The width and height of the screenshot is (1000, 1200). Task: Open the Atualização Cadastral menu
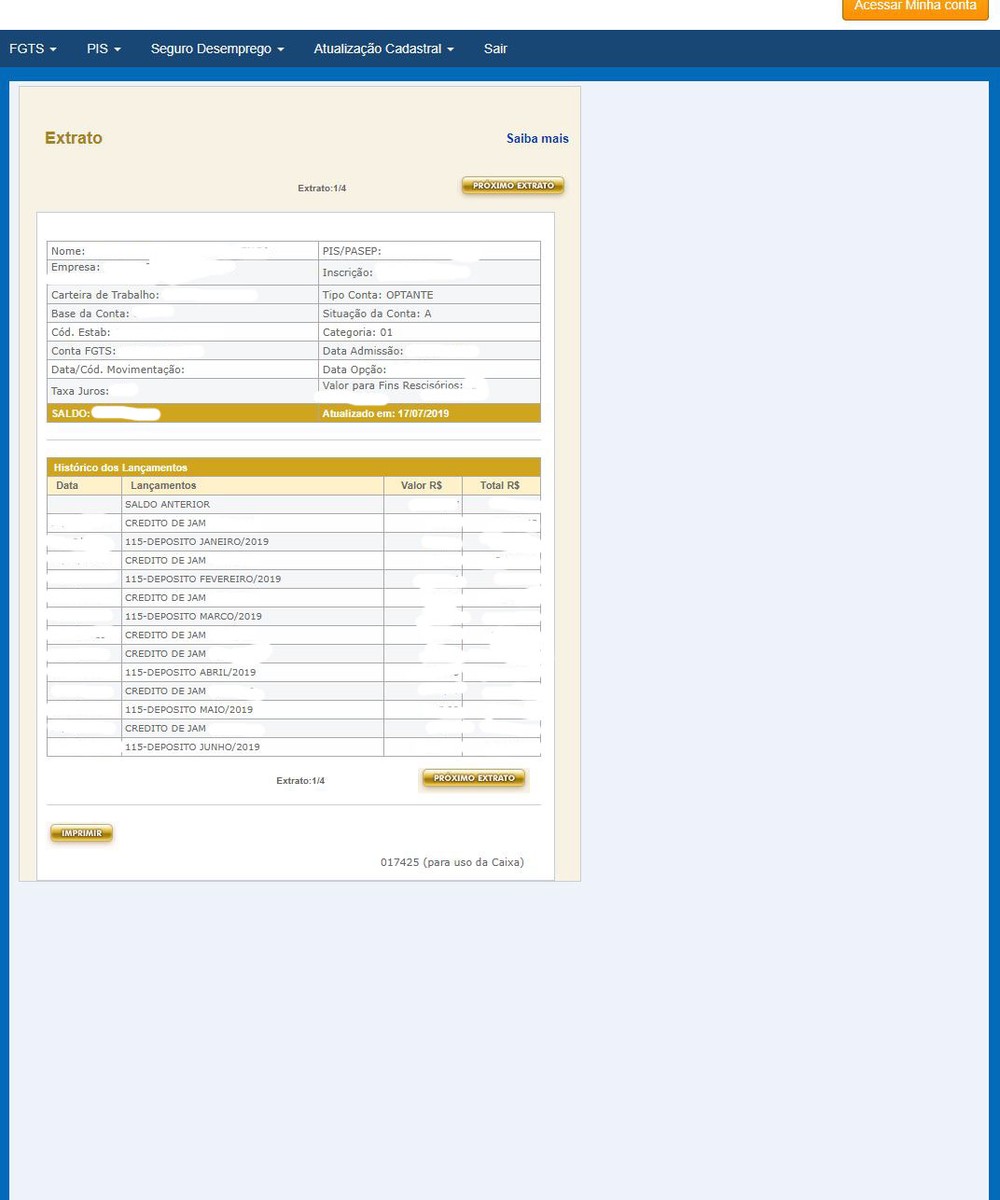(383, 49)
